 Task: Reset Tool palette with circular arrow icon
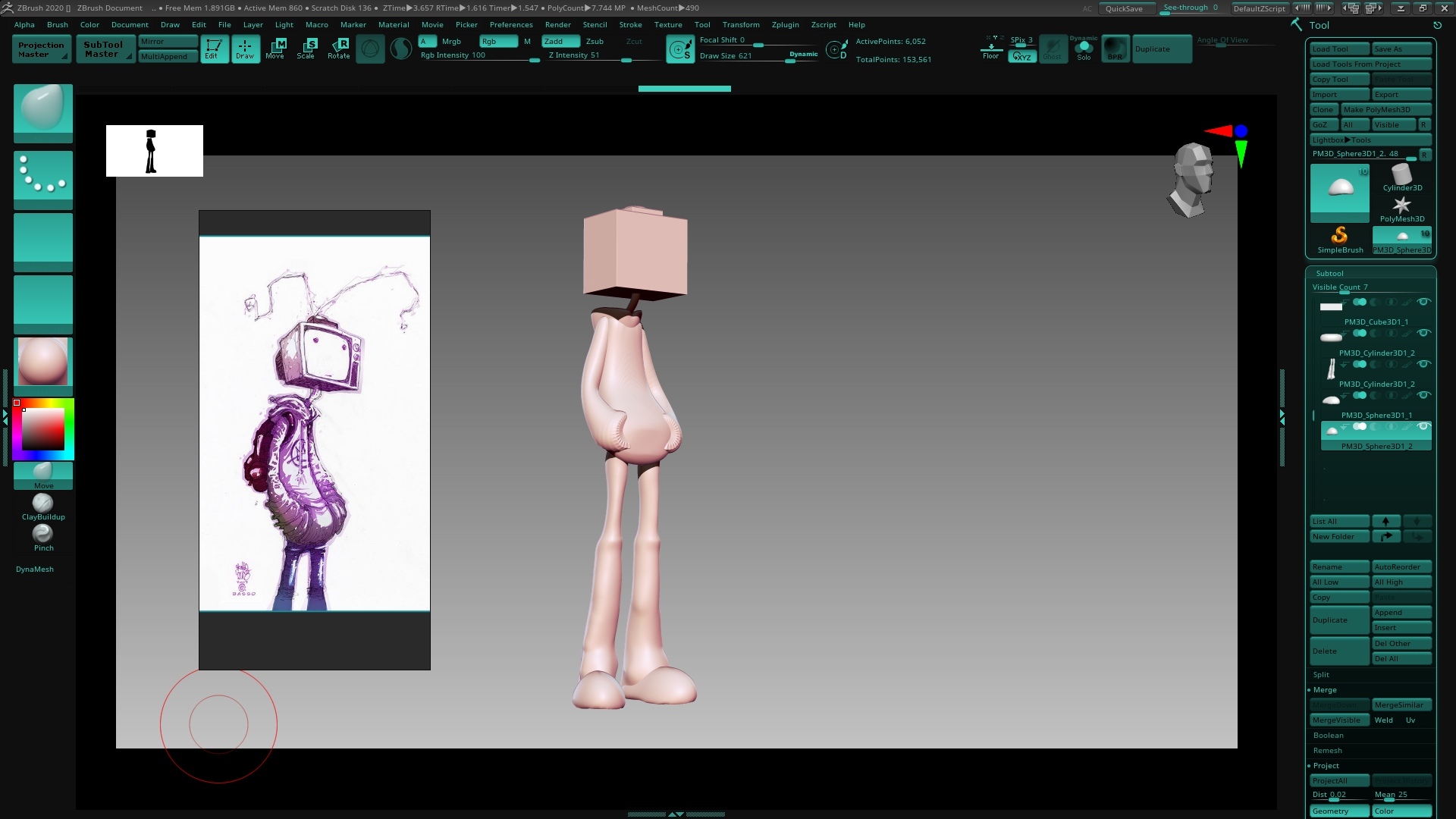tap(1437, 25)
